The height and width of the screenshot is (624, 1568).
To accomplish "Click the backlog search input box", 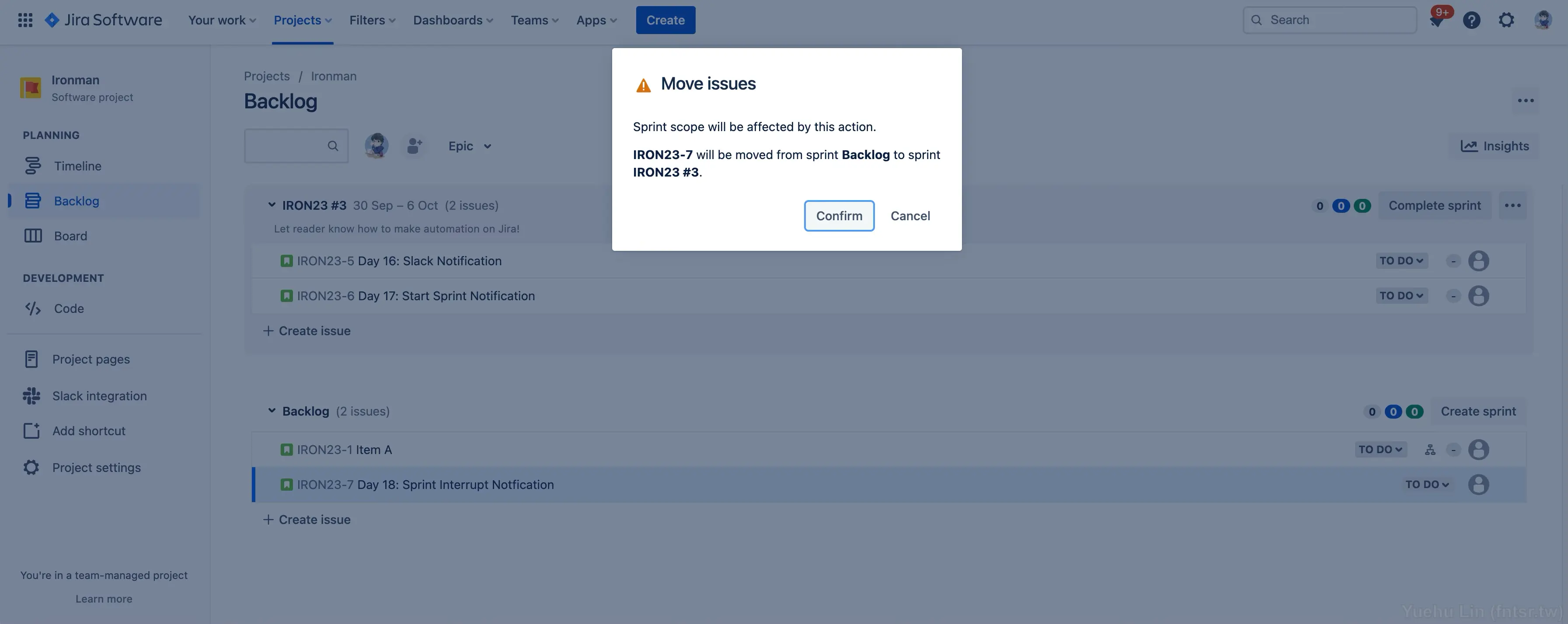I will (x=296, y=146).
